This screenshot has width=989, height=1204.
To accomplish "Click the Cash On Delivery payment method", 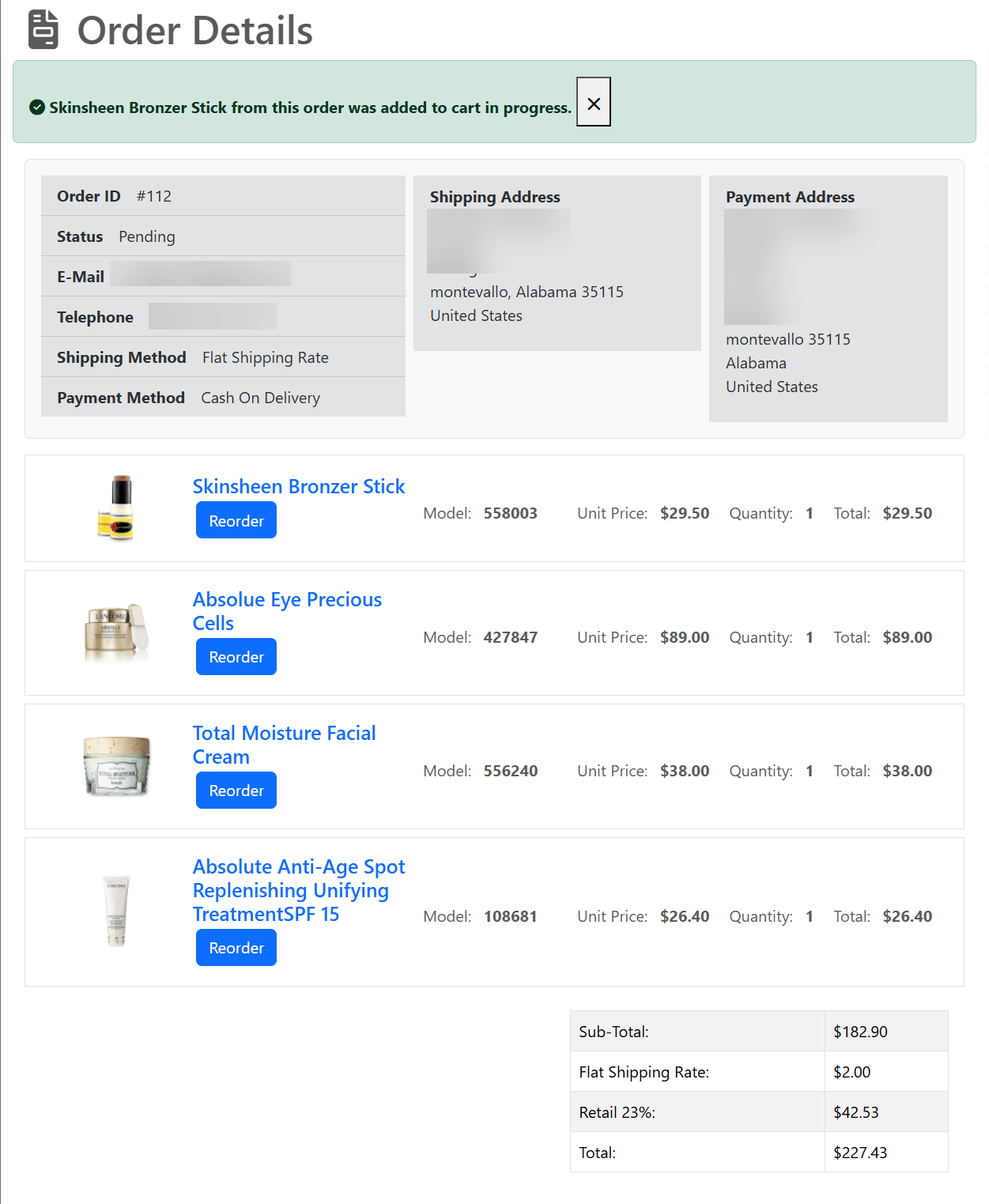I will (260, 398).
